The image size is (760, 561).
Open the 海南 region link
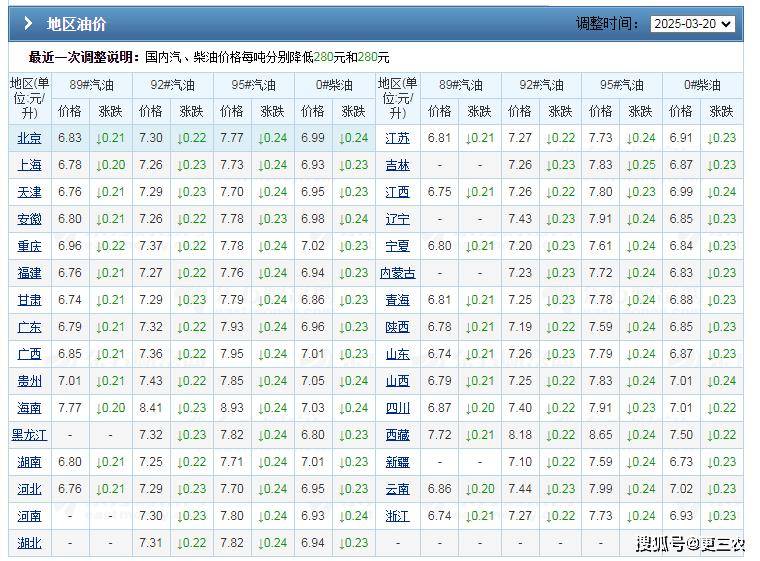coord(30,408)
